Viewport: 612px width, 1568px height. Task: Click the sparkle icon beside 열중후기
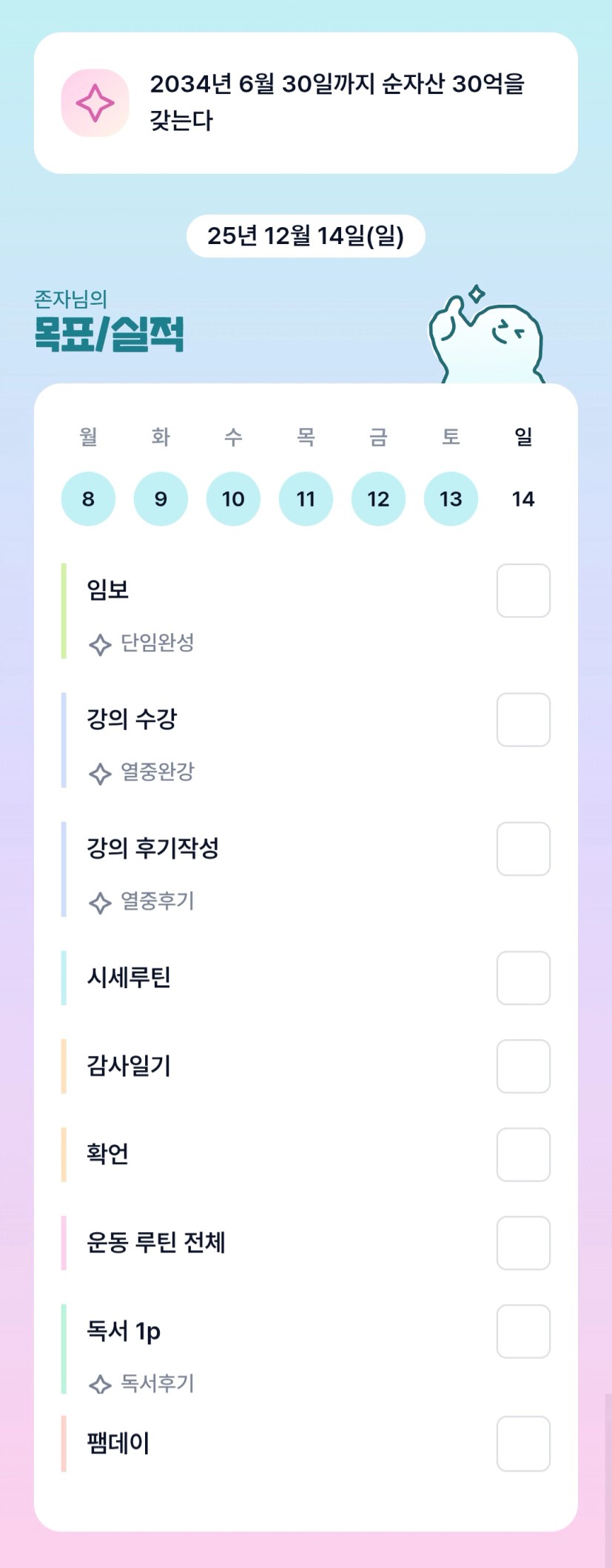(100, 902)
